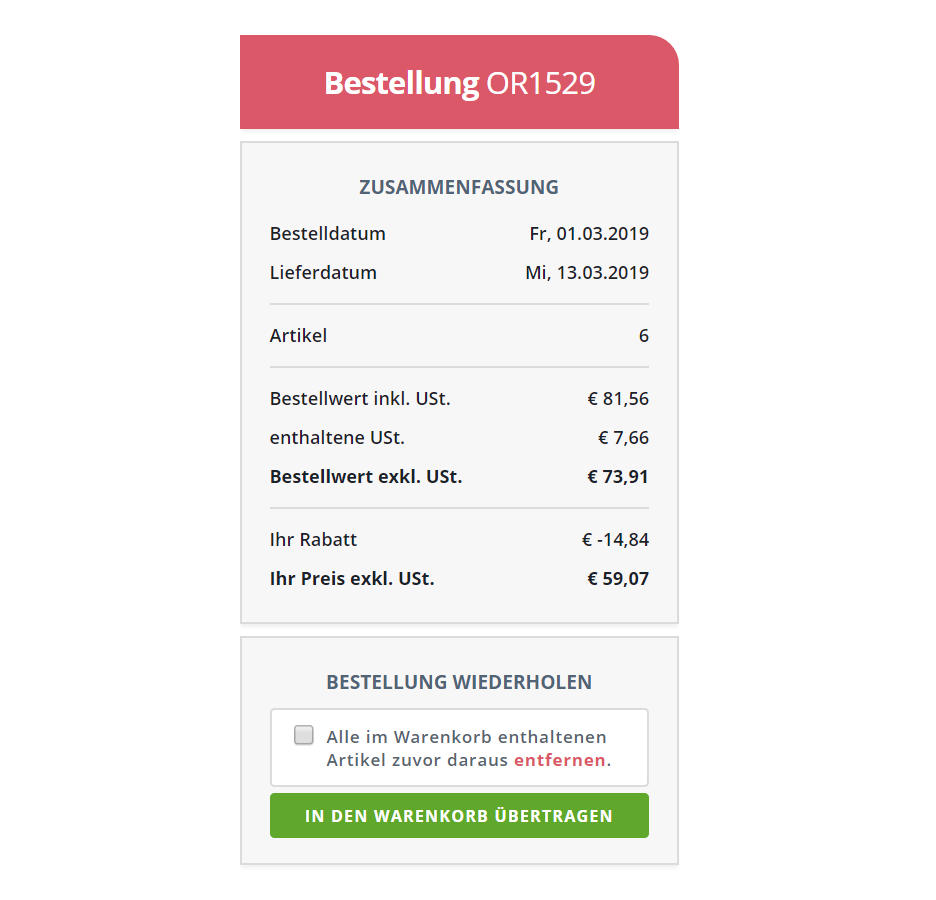Click the Lieferdatum label

coord(323,273)
